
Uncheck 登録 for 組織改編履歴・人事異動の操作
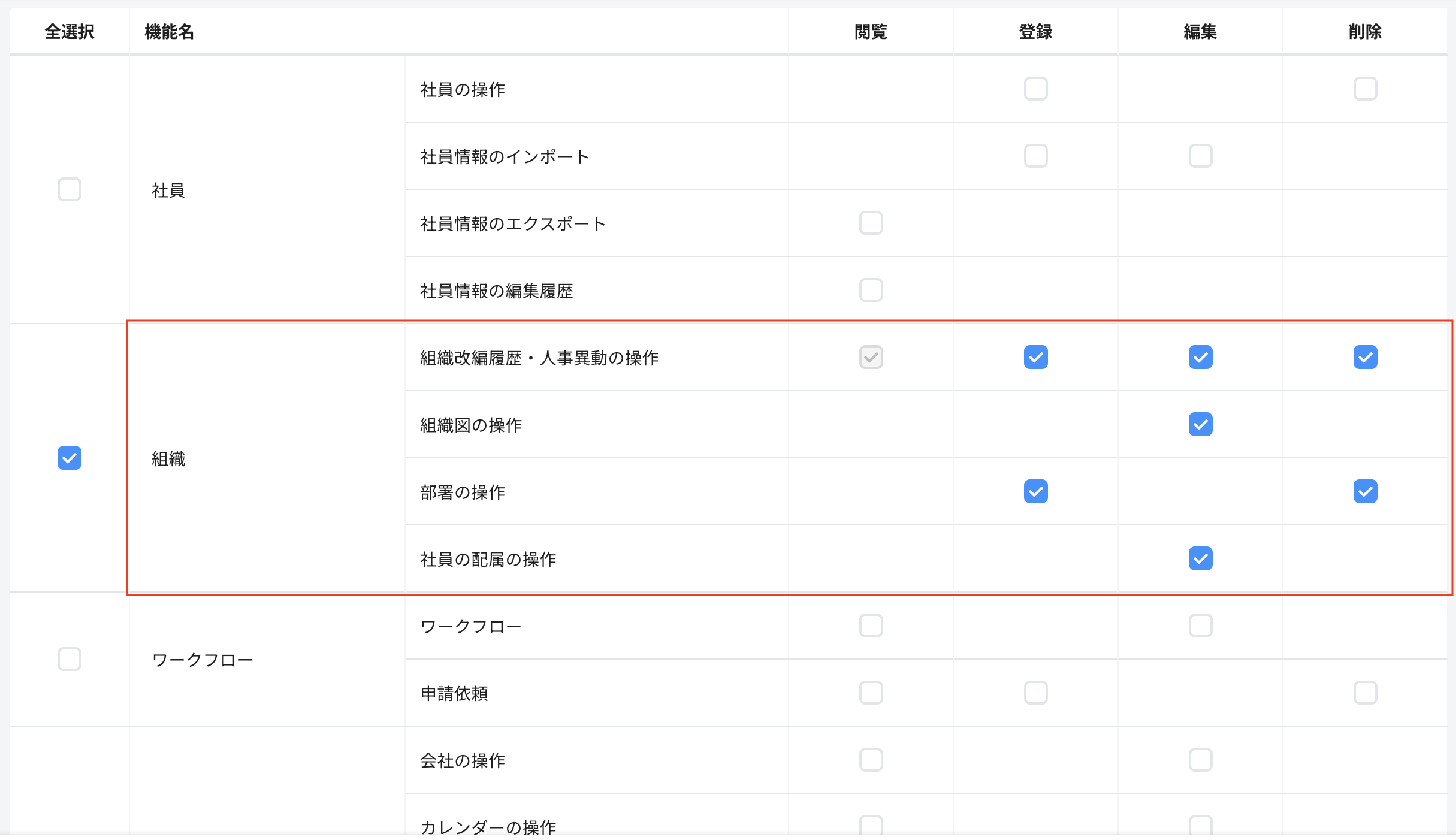pyautogui.click(x=1035, y=357)
